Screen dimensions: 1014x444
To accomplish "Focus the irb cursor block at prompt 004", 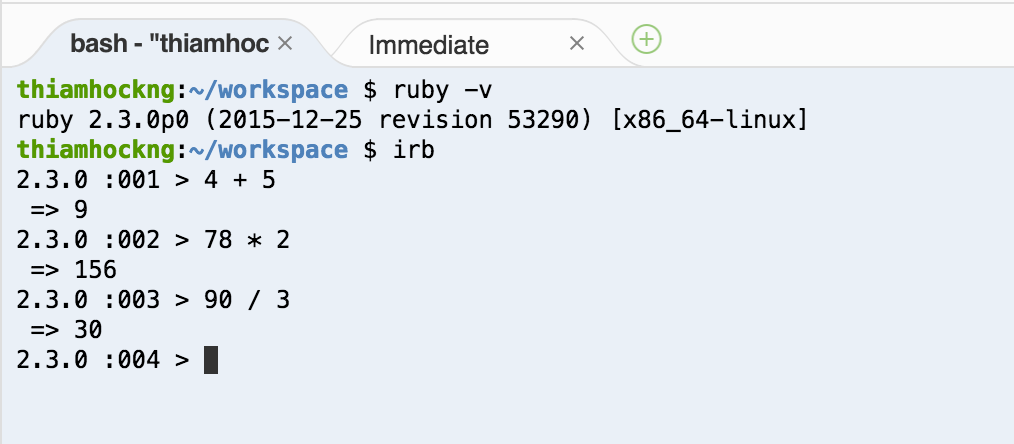I will click(x=210, y=359).
